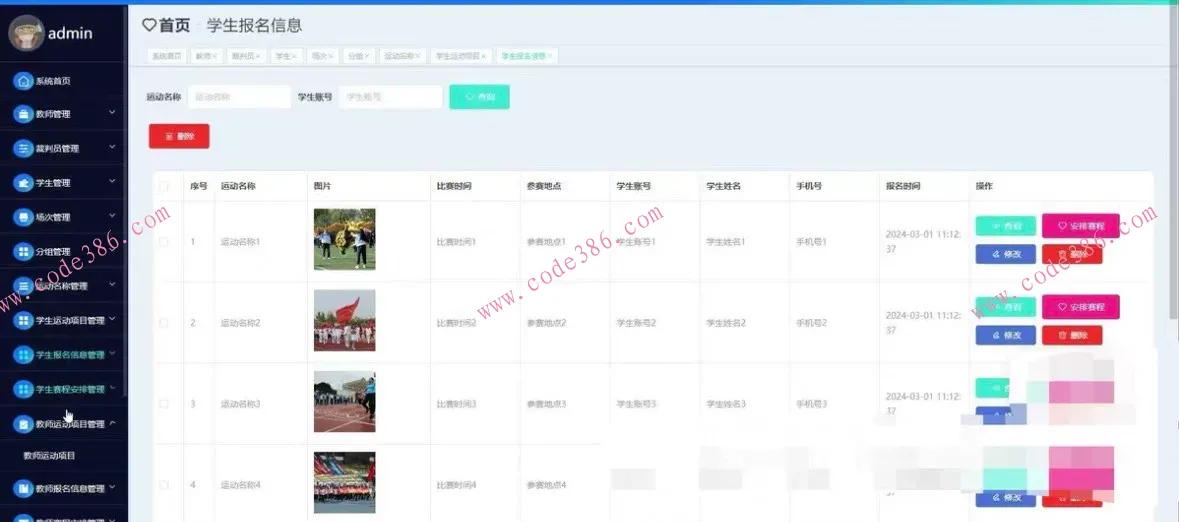This screenshot has width=1179, height=522.
Task: Collapse the 教师运动项目管理 menu chevron
Action: coord(113,423)
